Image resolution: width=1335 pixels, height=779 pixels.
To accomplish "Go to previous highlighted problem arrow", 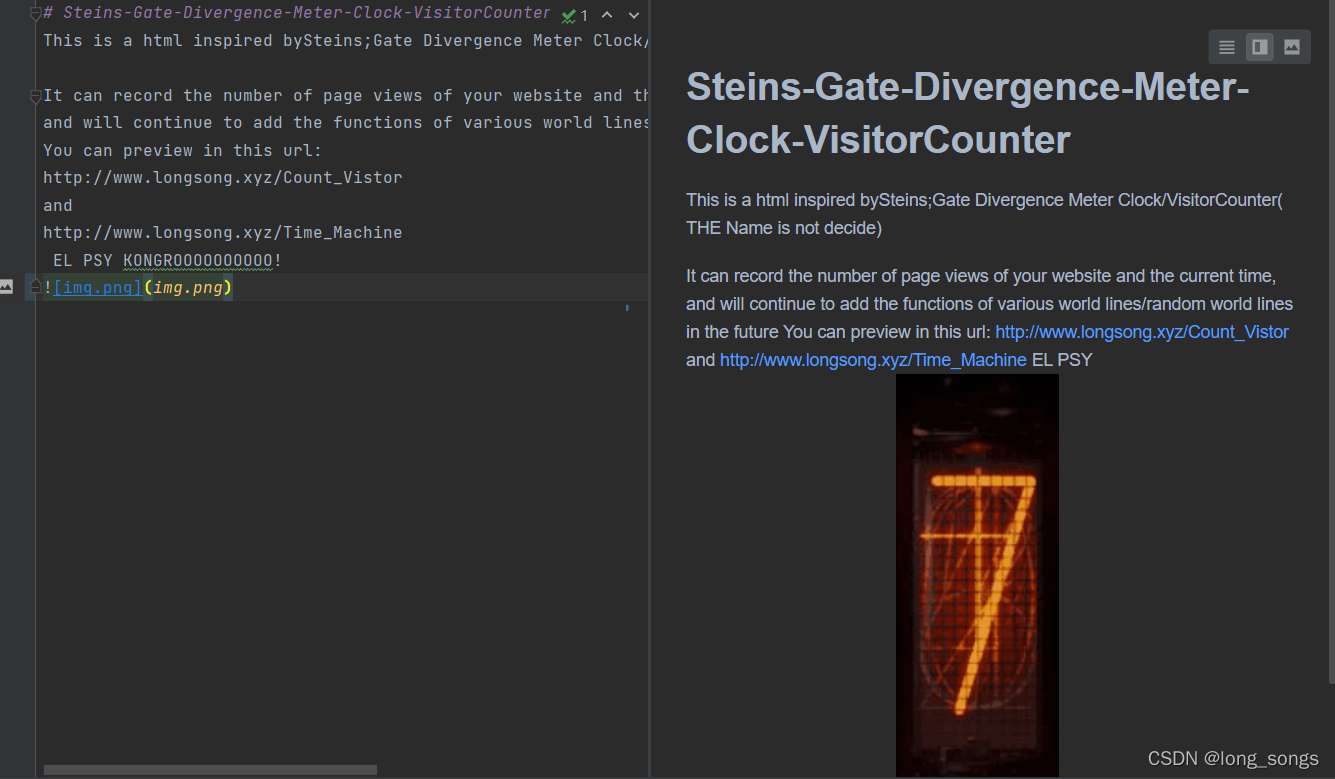I will 607,15.
